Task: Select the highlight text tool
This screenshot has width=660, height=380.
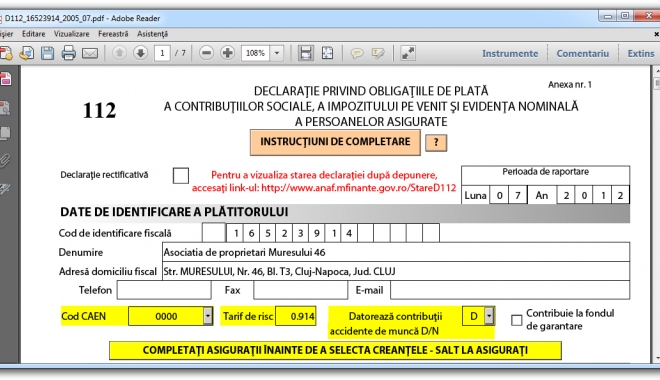Action: click(x=378, y=53)
